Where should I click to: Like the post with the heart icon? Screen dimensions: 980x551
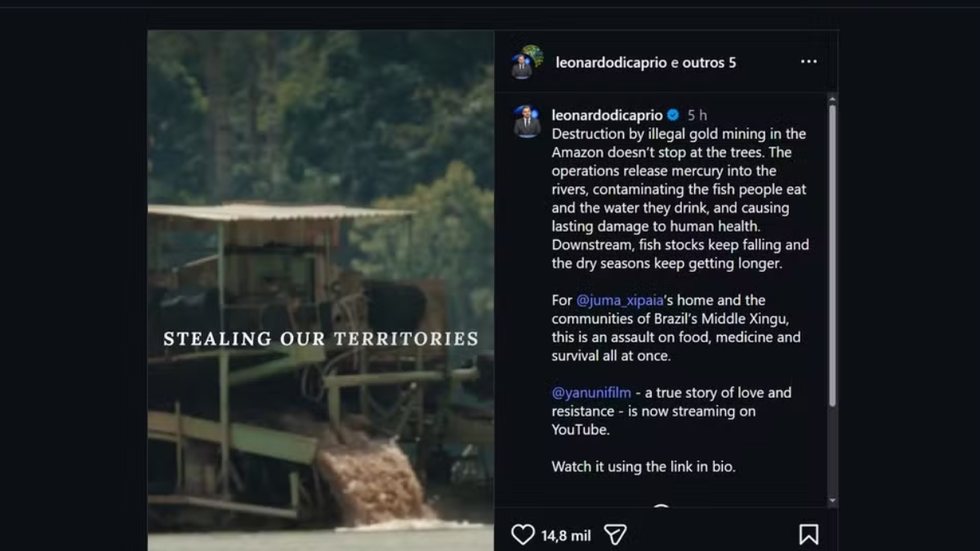coord(522,535)
